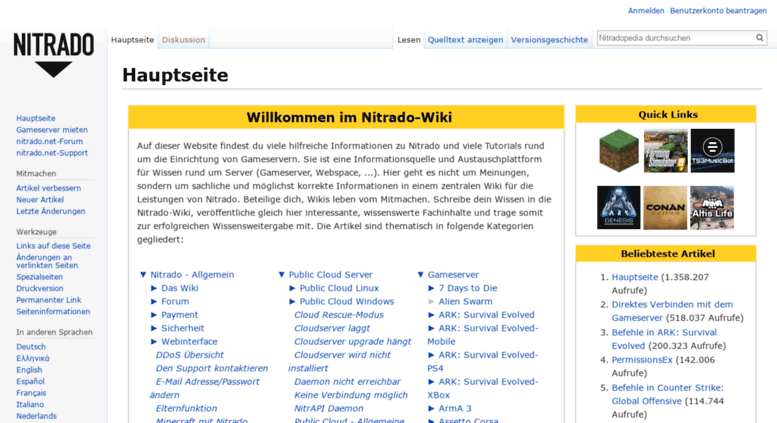Open Links auf diese Seite

coord(53,246)
